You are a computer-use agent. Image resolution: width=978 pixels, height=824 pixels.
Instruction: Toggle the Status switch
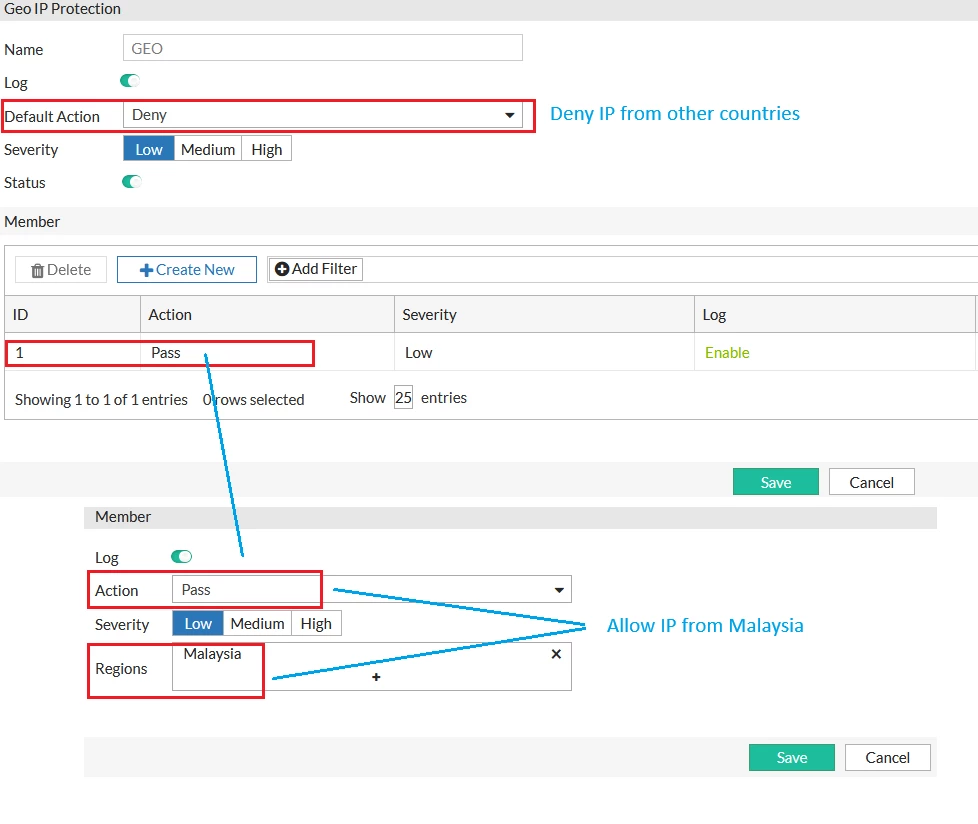click(x=132, y=182)
